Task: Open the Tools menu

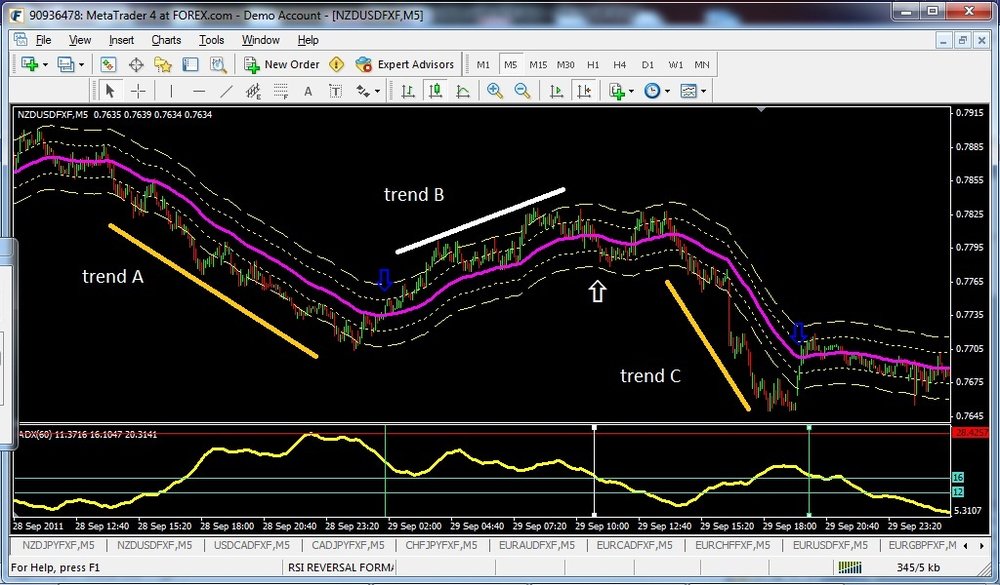Action: (x=212, y=40)
